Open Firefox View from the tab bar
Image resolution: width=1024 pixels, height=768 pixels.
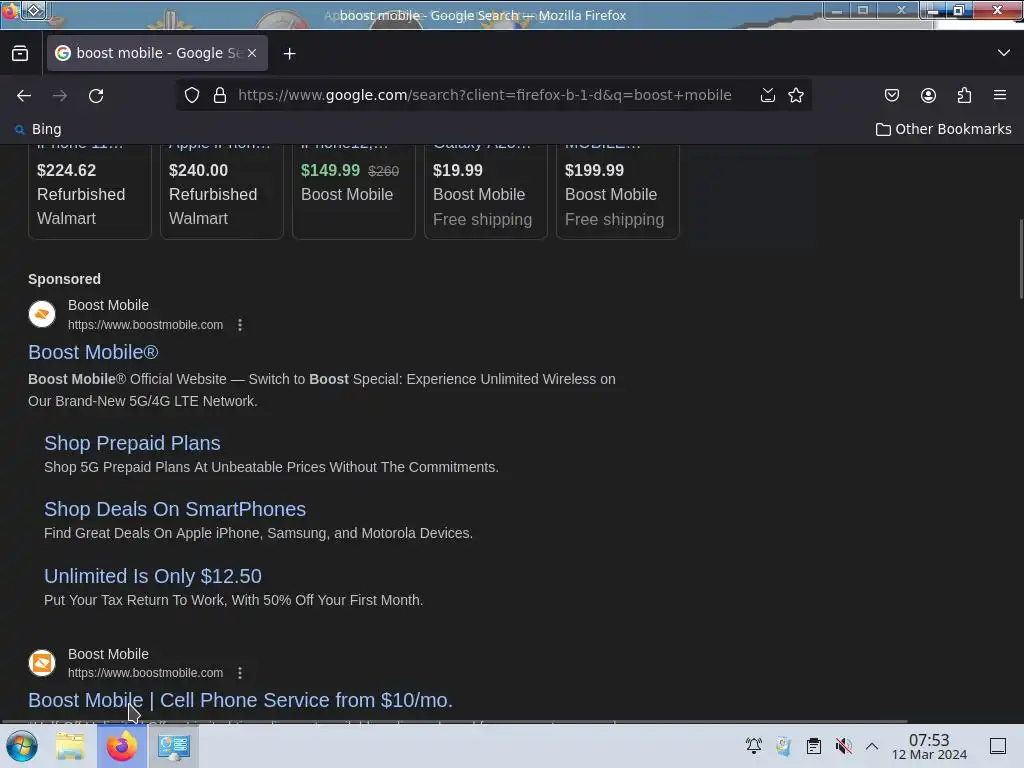pyautogui.click(x=20, y=54)
